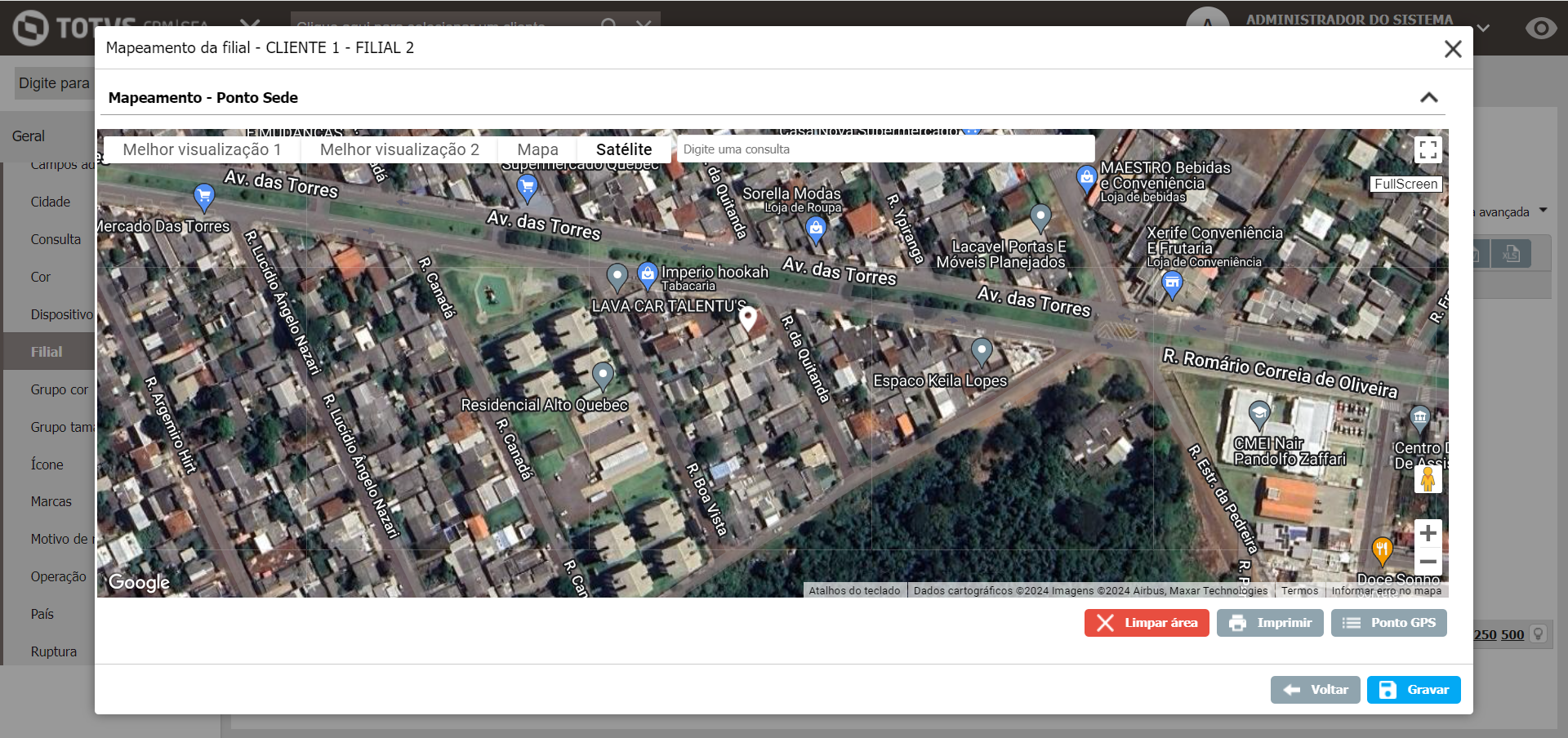This screenshot has height=738, width=1568.
Task: Open Cidade in the background sidebar
Action: (50, 202)
